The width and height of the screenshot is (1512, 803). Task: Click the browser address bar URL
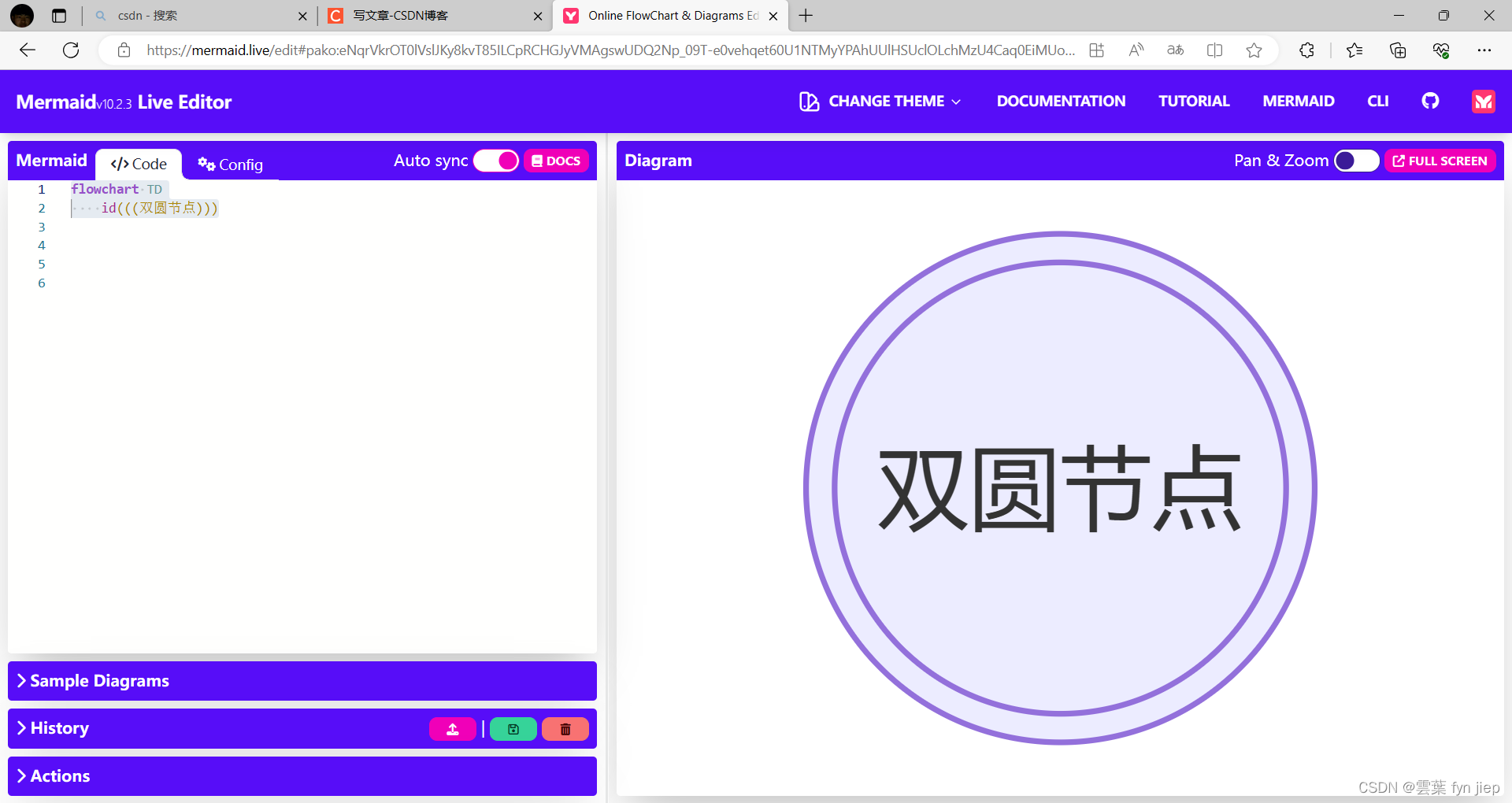coord(610,50)
